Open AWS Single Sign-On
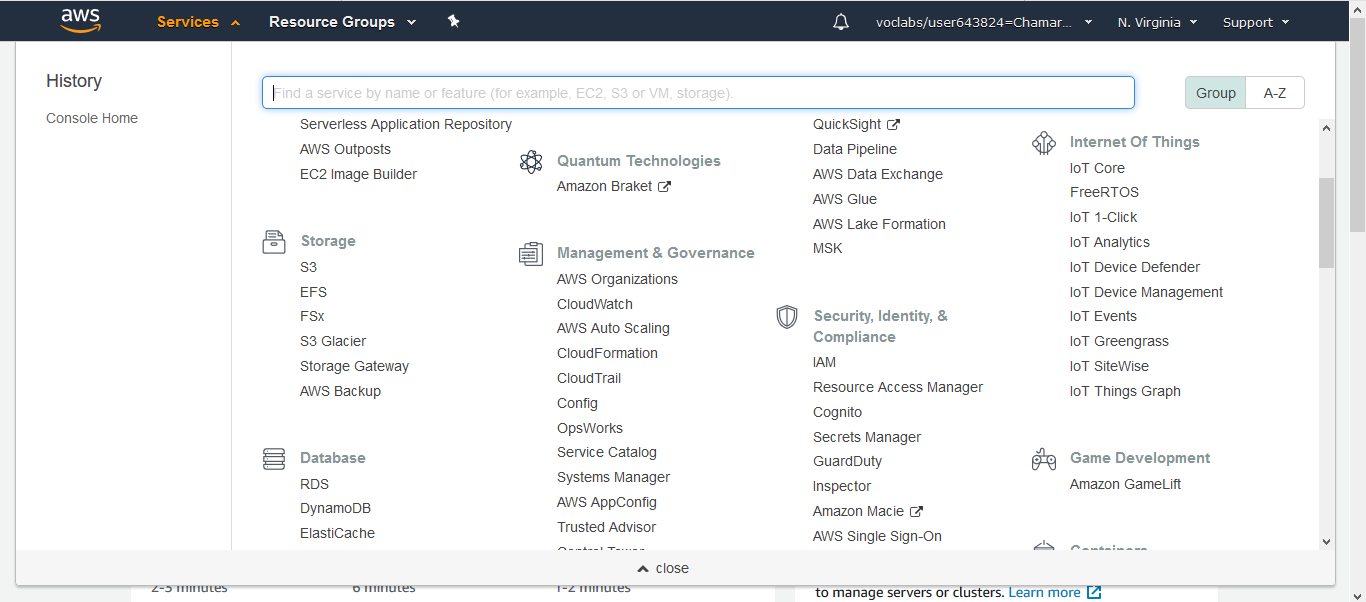Viewport: 1366px width, 602px height. coord(877,536)
